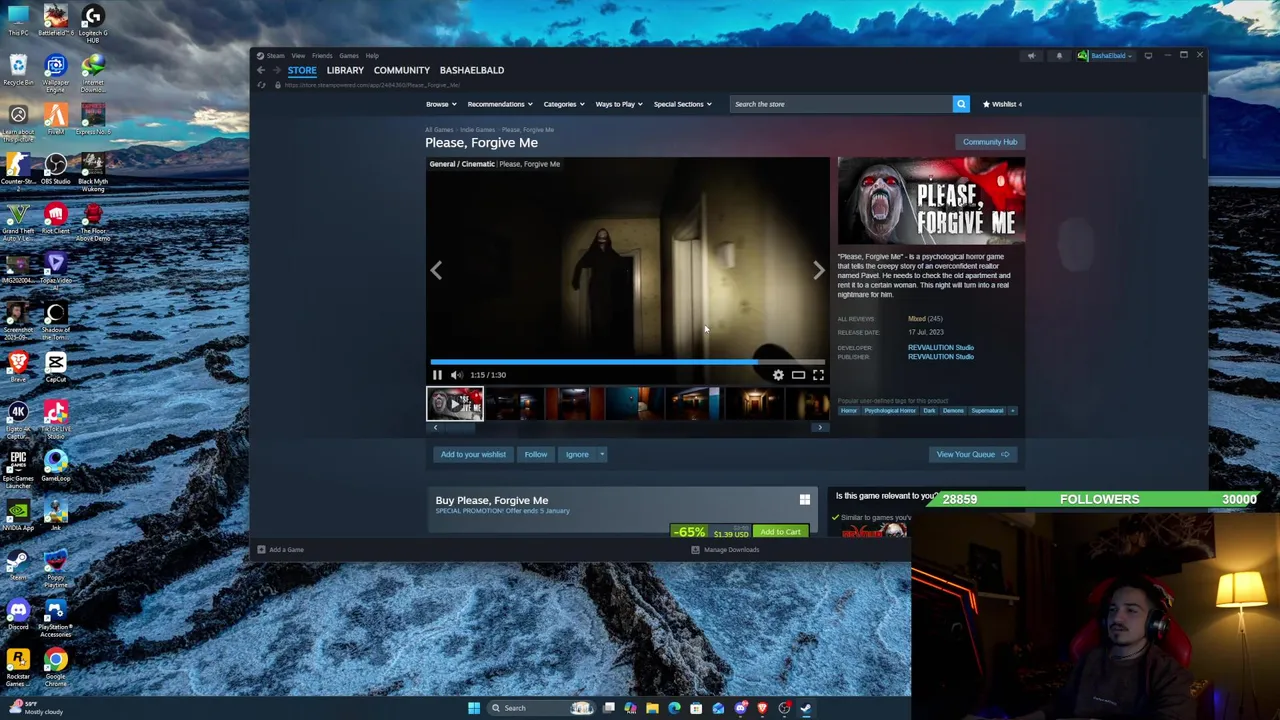Click Add a Game in Steam footer
The image size is (1280, 720).
281,550
